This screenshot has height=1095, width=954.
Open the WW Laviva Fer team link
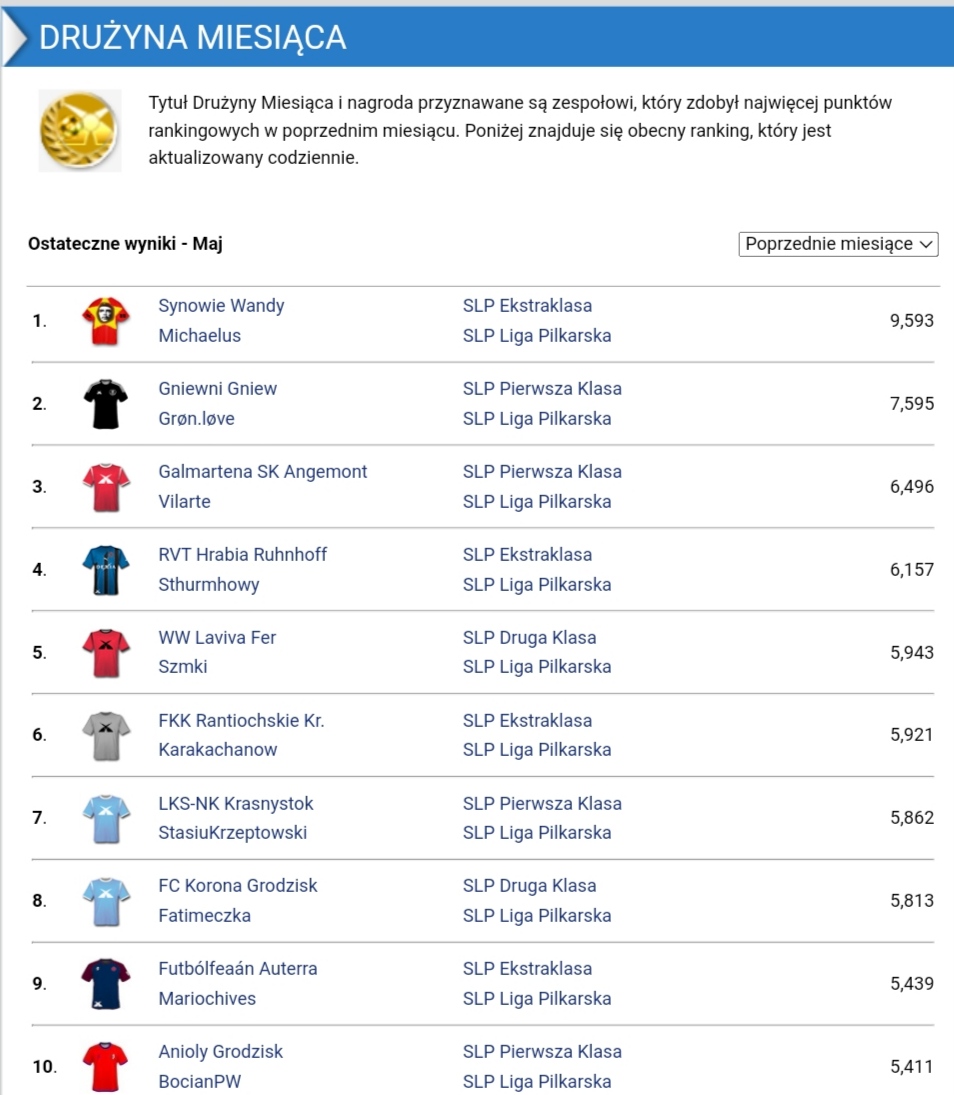coord(217,638)
